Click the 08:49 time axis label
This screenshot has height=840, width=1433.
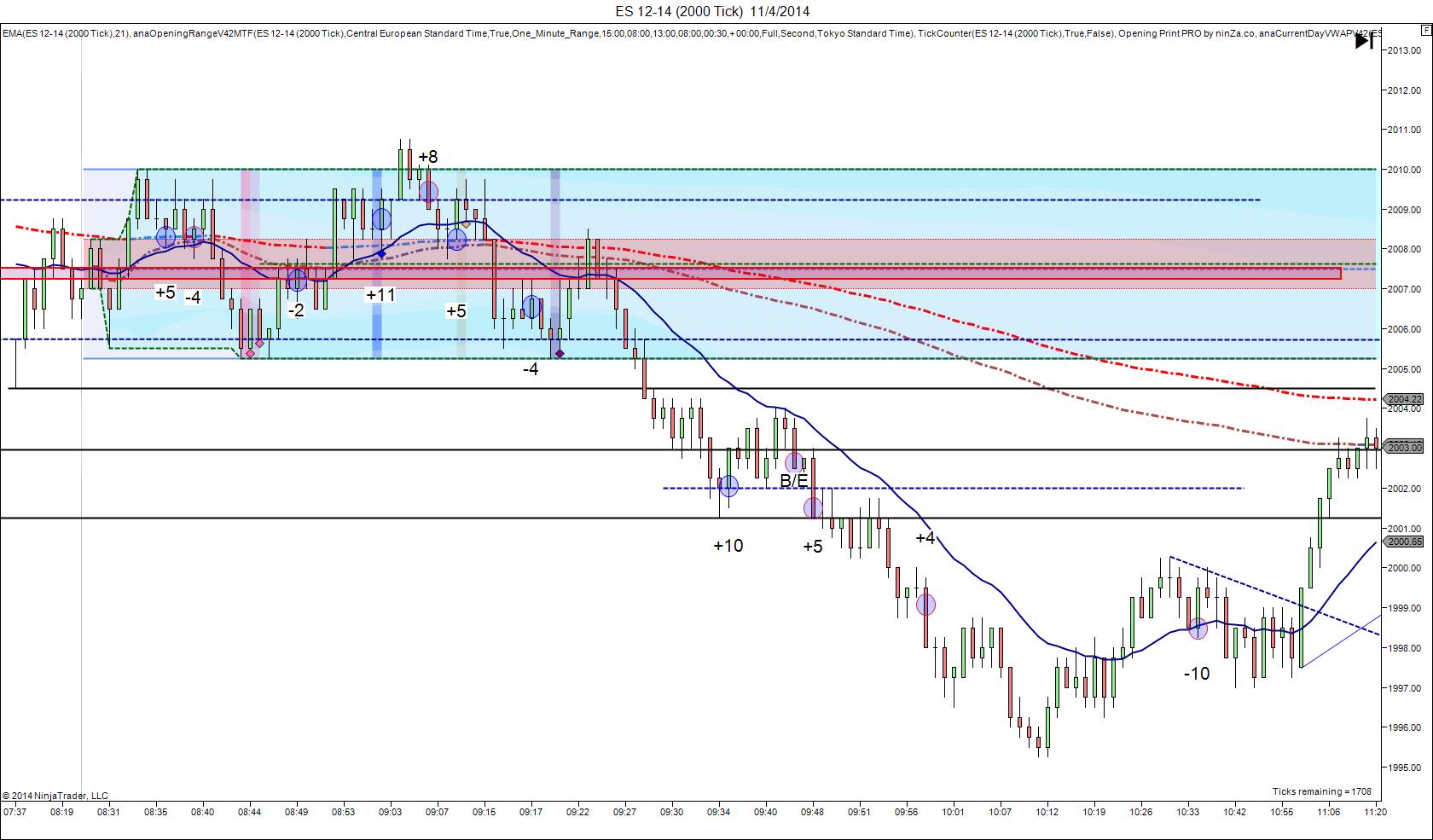(x=297, y=812)
